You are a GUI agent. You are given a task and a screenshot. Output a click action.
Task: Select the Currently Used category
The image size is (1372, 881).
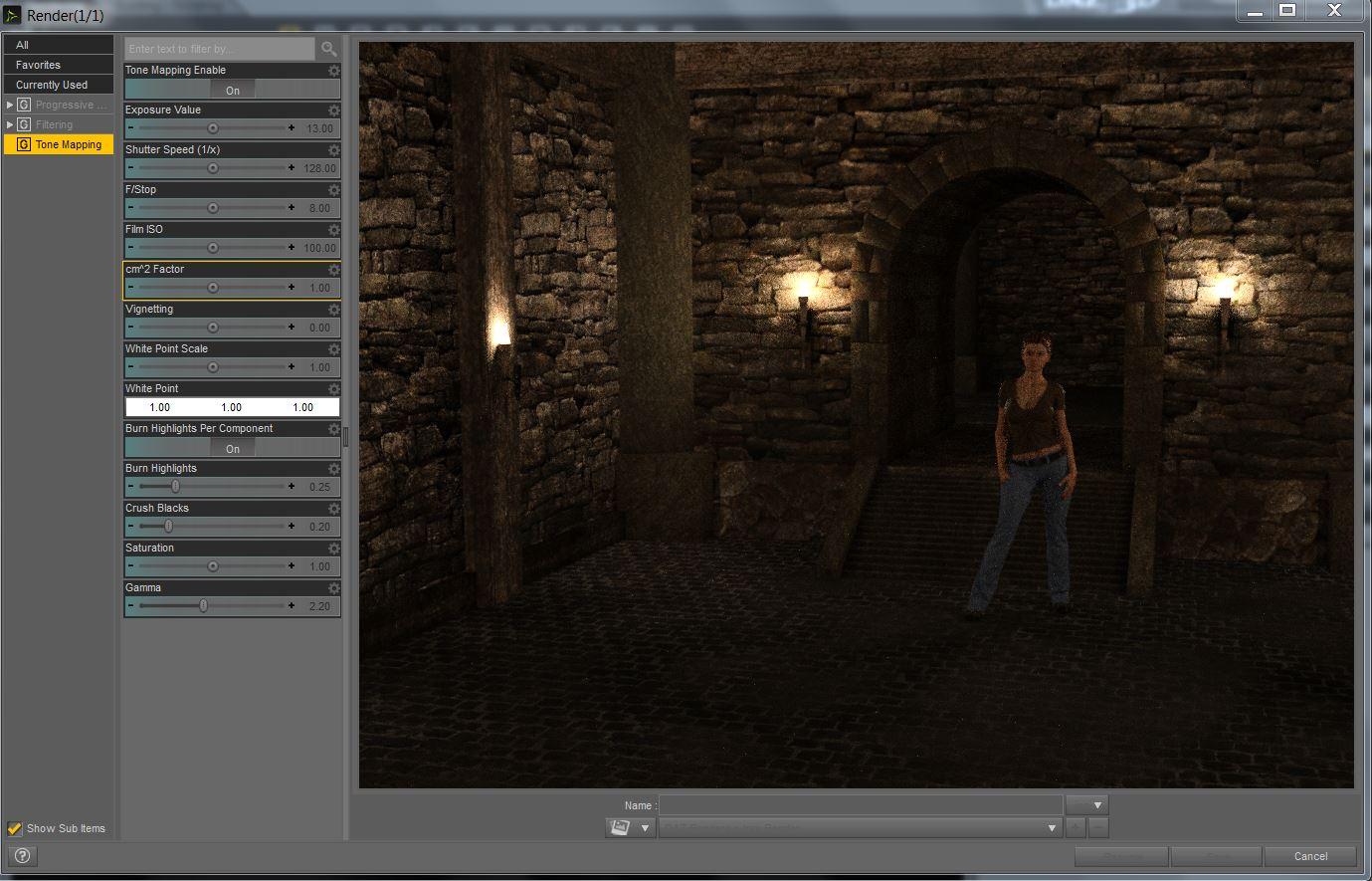[59, 85]
